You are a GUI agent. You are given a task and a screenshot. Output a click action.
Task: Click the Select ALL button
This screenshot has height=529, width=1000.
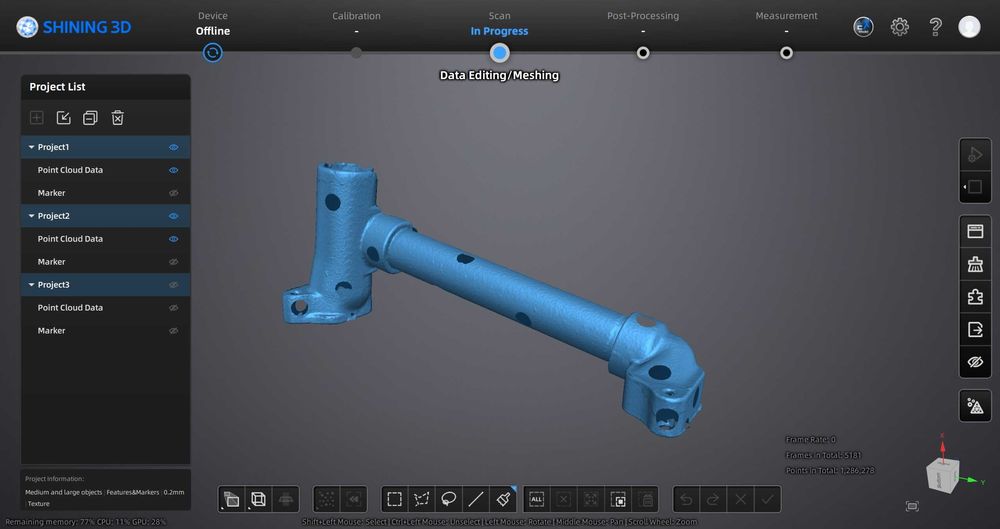pos(536,499)
